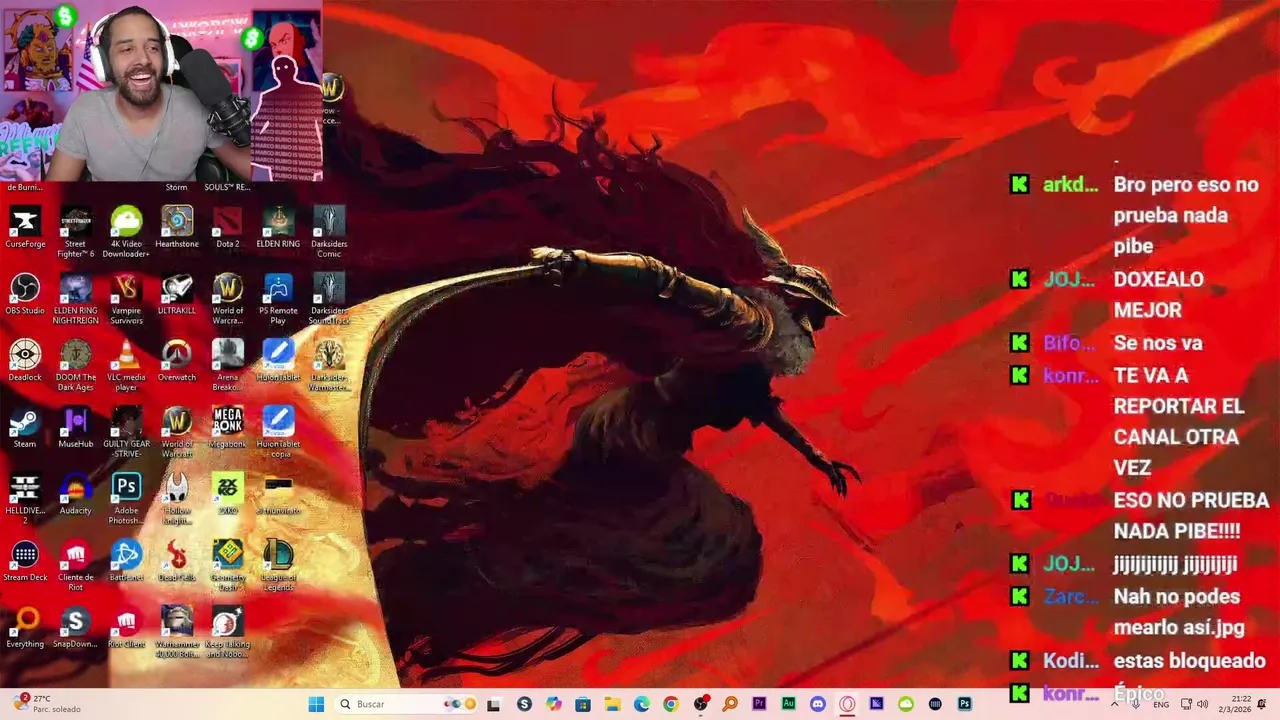The image size is (1280, 720).
Task: Click the Hollow Knight desktop icon
Action: pyautogui.click(x=177, y=500)
